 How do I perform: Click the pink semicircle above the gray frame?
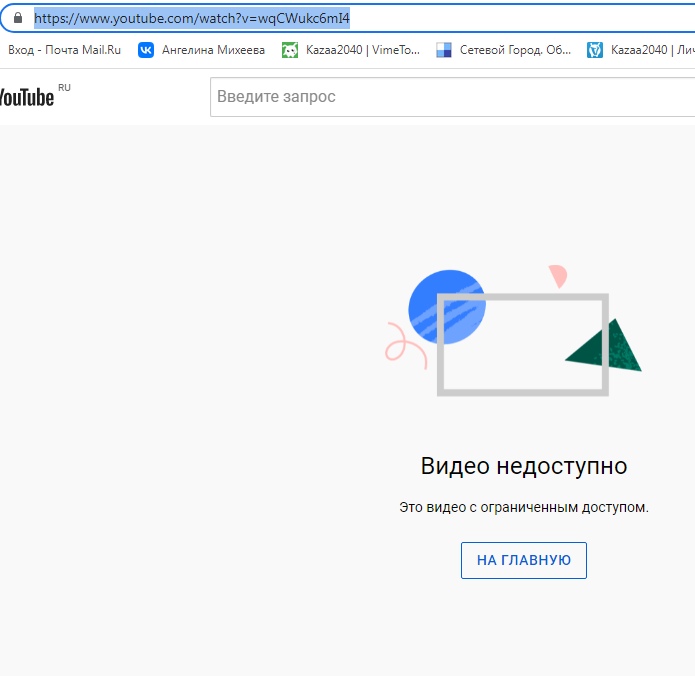(557, 276)
